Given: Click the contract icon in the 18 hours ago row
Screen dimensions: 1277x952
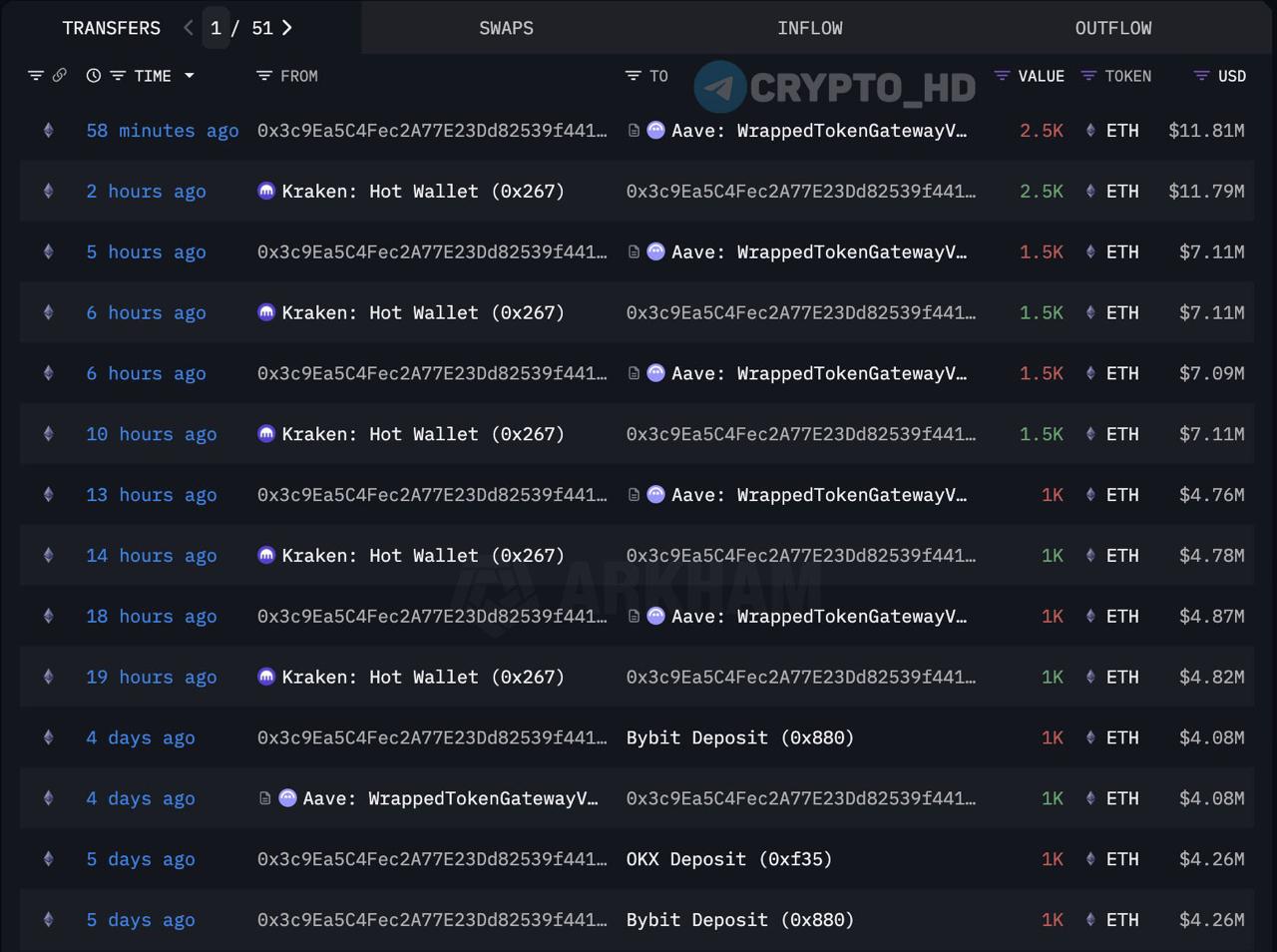Looking at the screenshot, I should coord(634,617).
